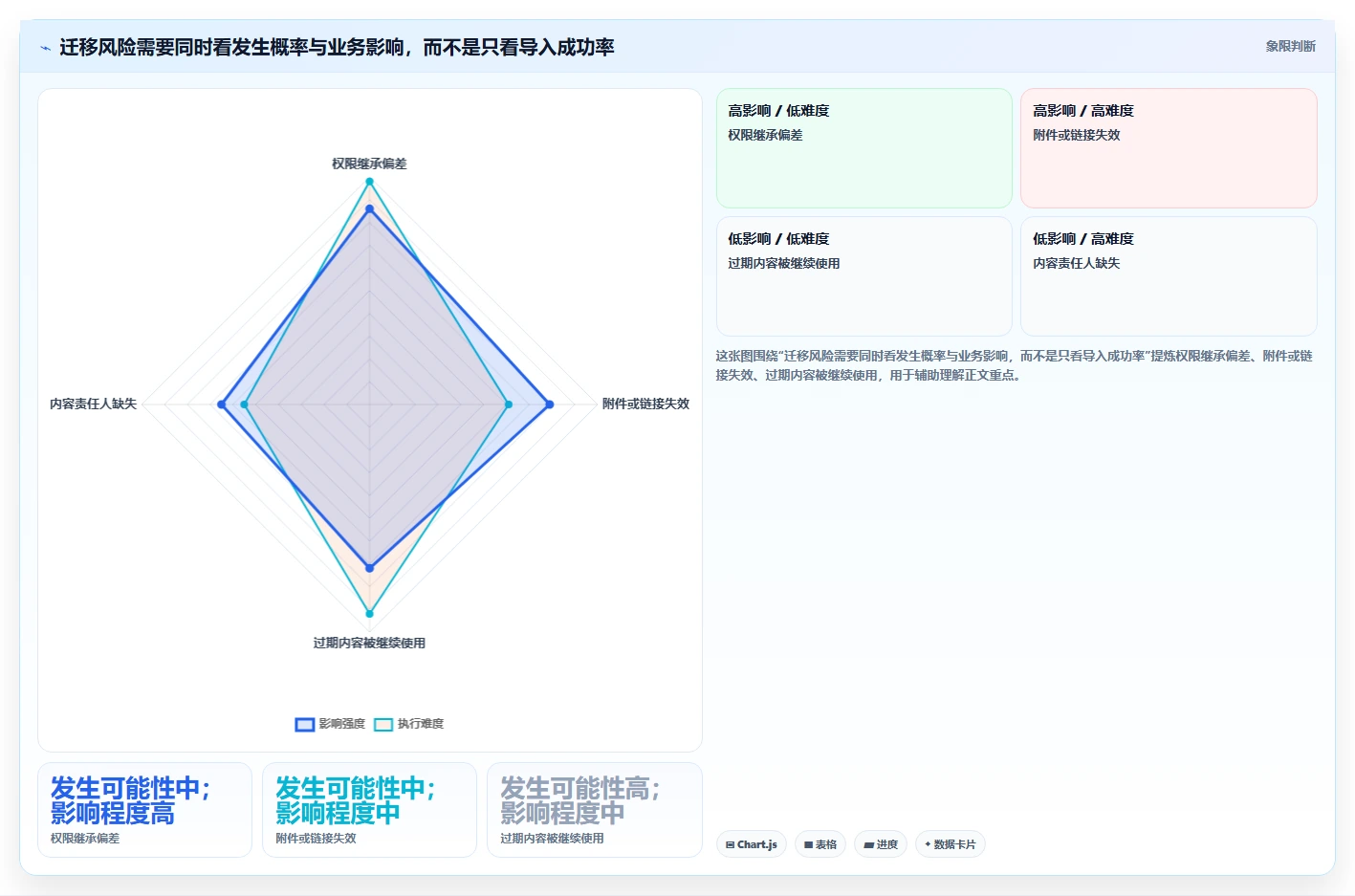The width and height of the screenshot is (1355, 896).
Task: Click the icon inside 数据卡片 chip
Action: [x=928, y=844]
